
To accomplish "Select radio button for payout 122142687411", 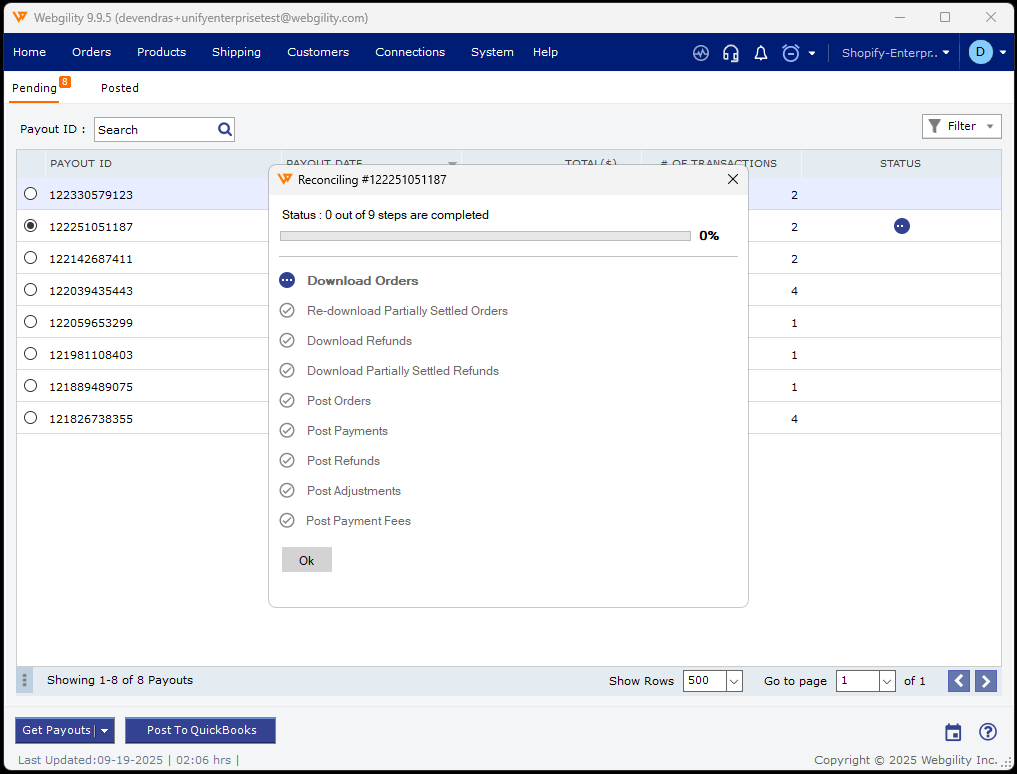I will [x=31, y=258].
